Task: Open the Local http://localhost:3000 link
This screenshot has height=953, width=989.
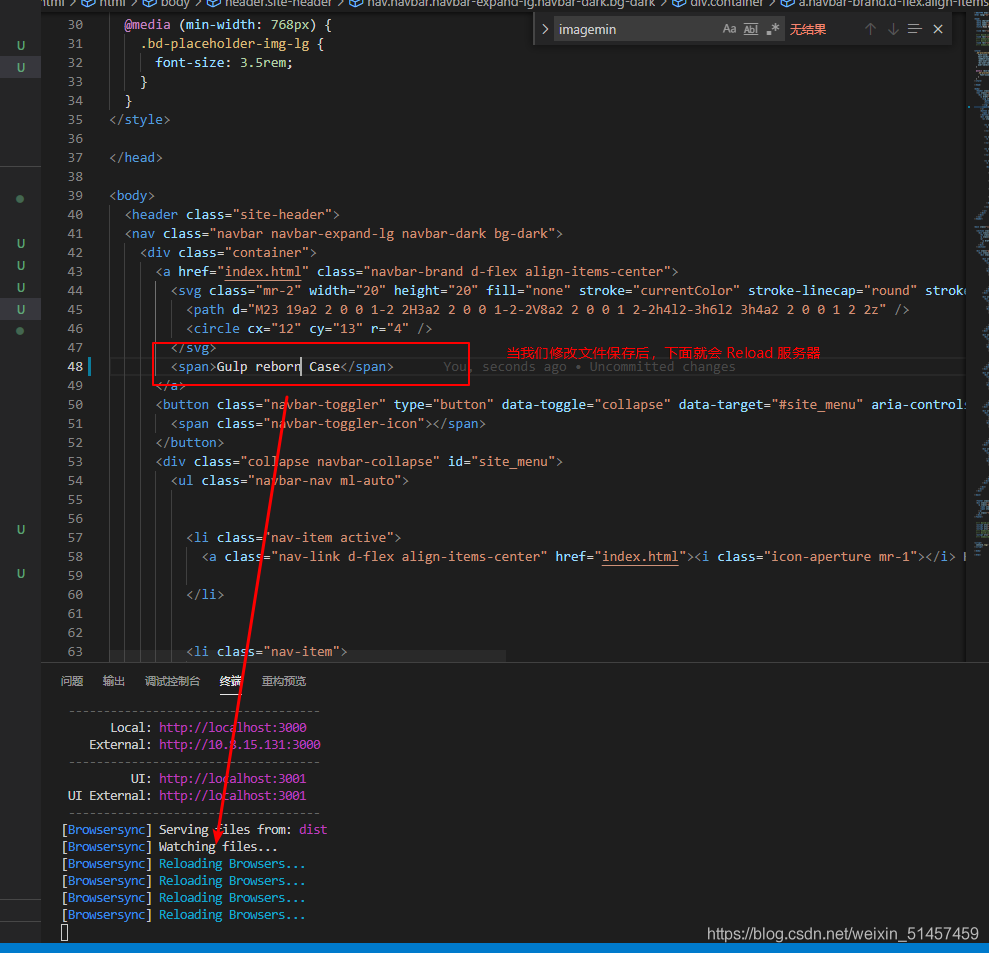Action: (x=233, y=727)
